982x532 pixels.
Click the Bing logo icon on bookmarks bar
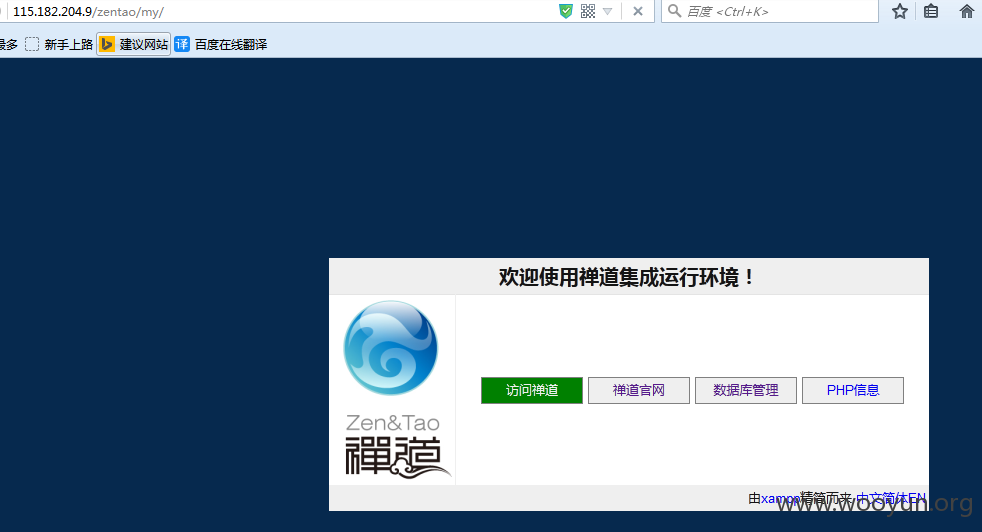pos(108,44)
